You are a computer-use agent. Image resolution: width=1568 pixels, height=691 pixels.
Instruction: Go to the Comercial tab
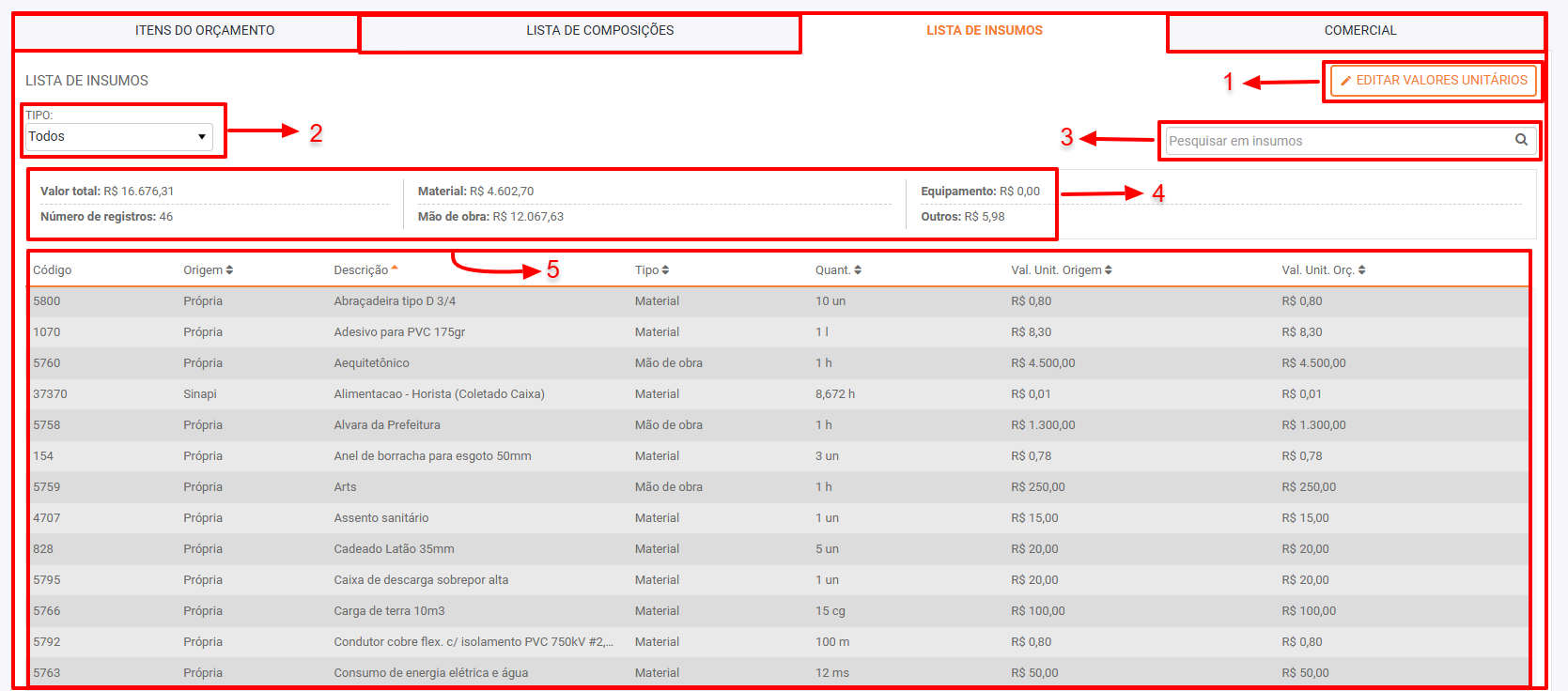(x=1359, y=30)
